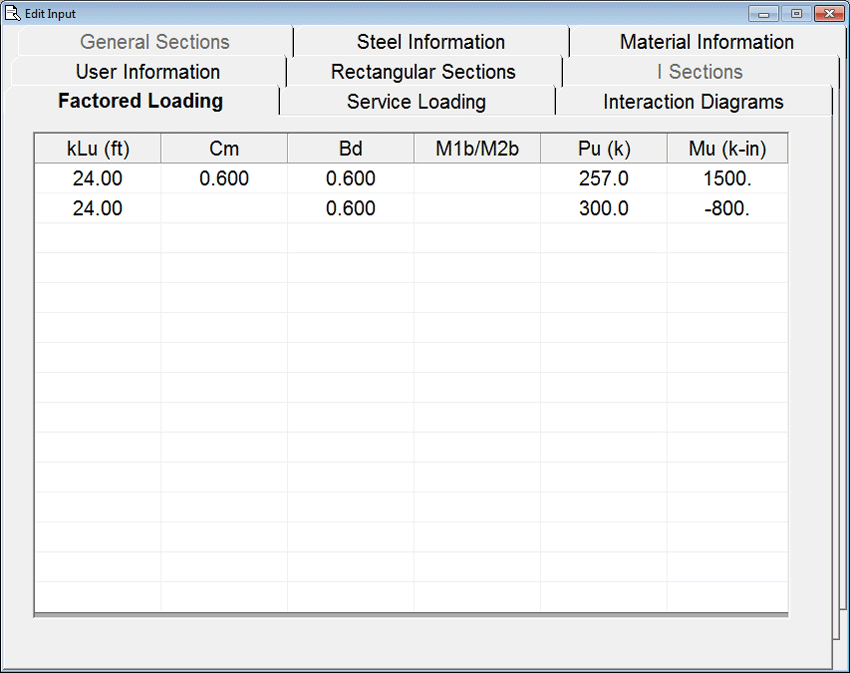Close the Edit Input dialog
Screen dimensions: 850x673
pyautogui.click(x=828, y=13)
